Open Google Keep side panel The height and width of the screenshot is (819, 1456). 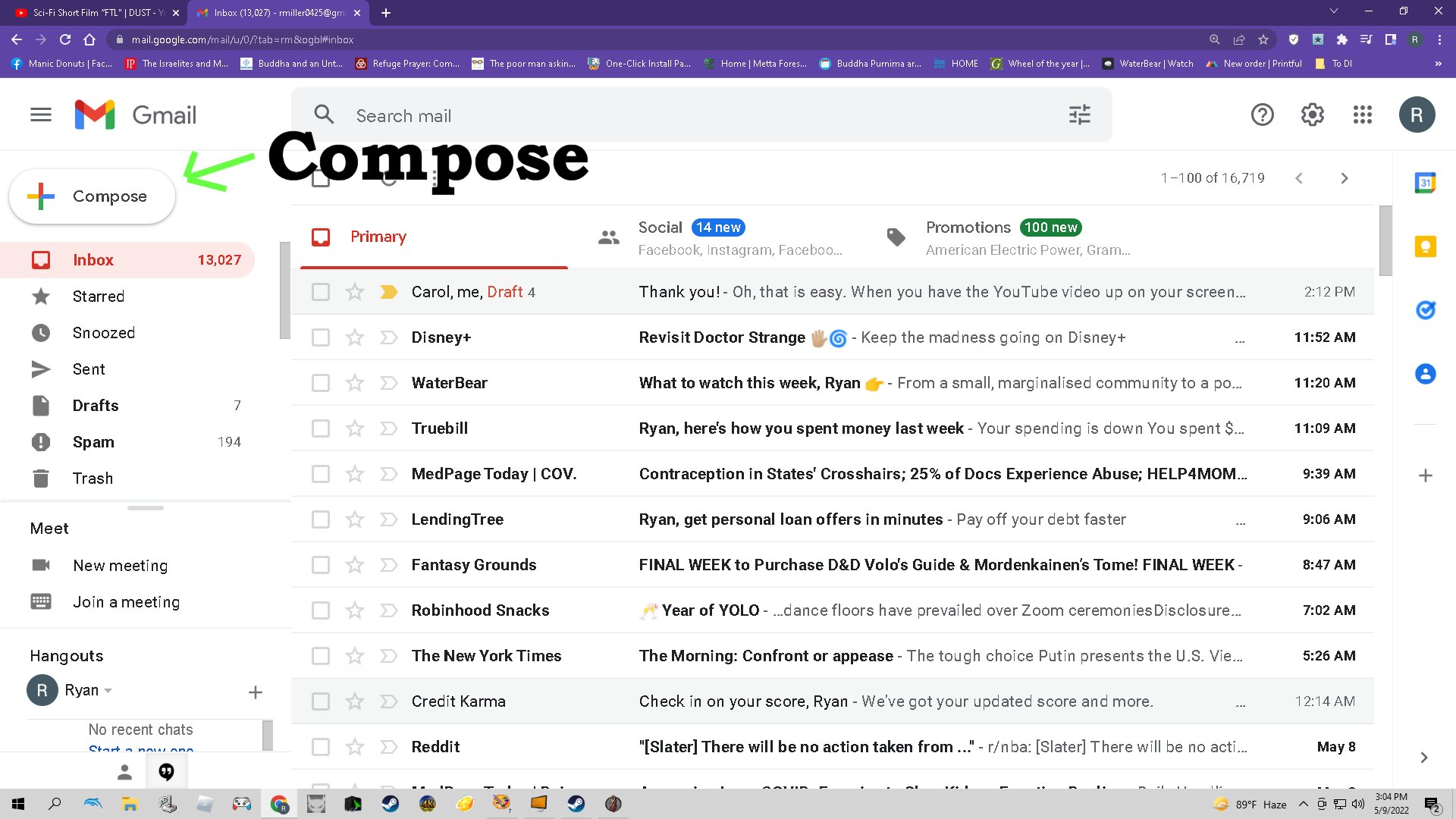click(1425, 246)
